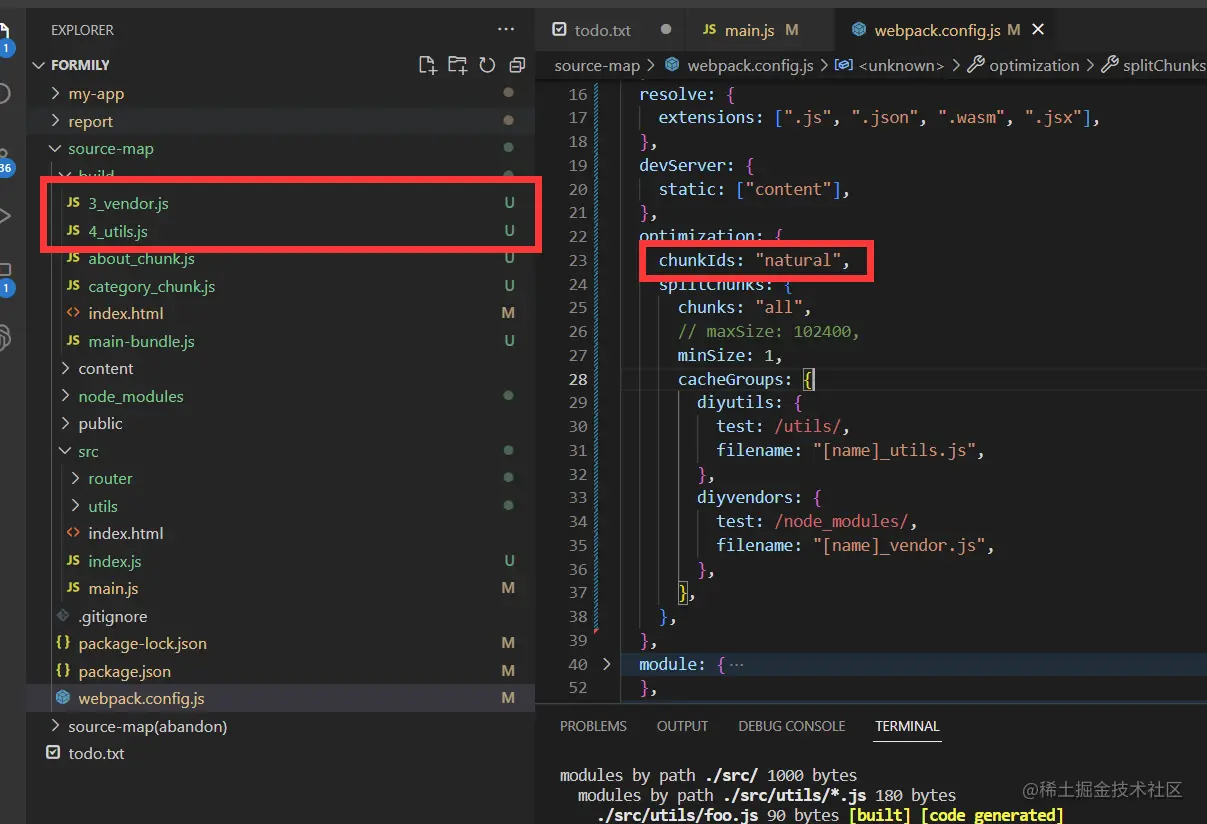Viewport: 1207px width, 824px height.
Task: Expand the source-map(abandon) folder
Action: coord(56,726)
